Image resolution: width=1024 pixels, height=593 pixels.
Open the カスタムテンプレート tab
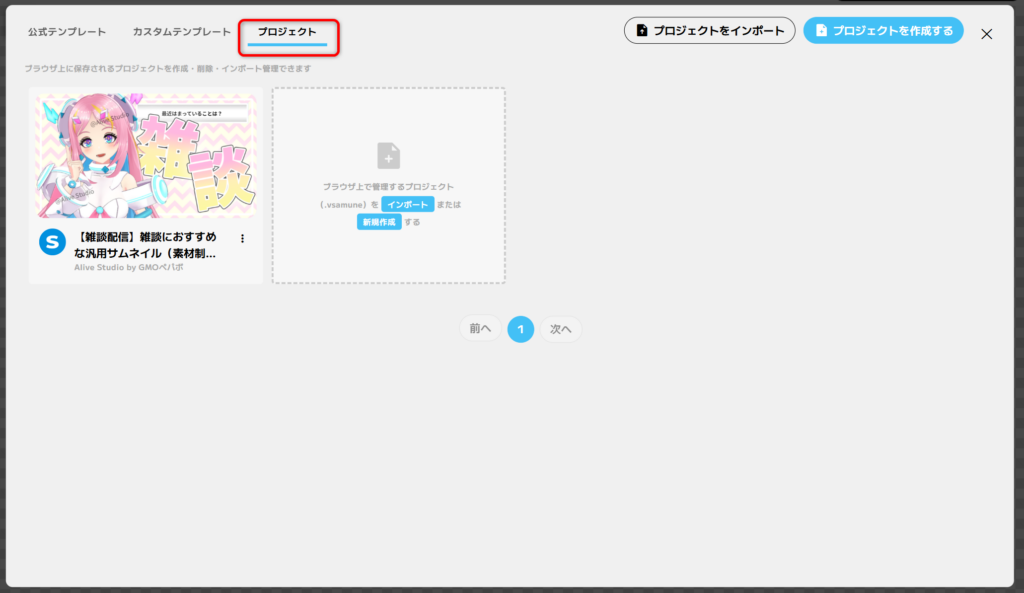click(x=182, y=32)
